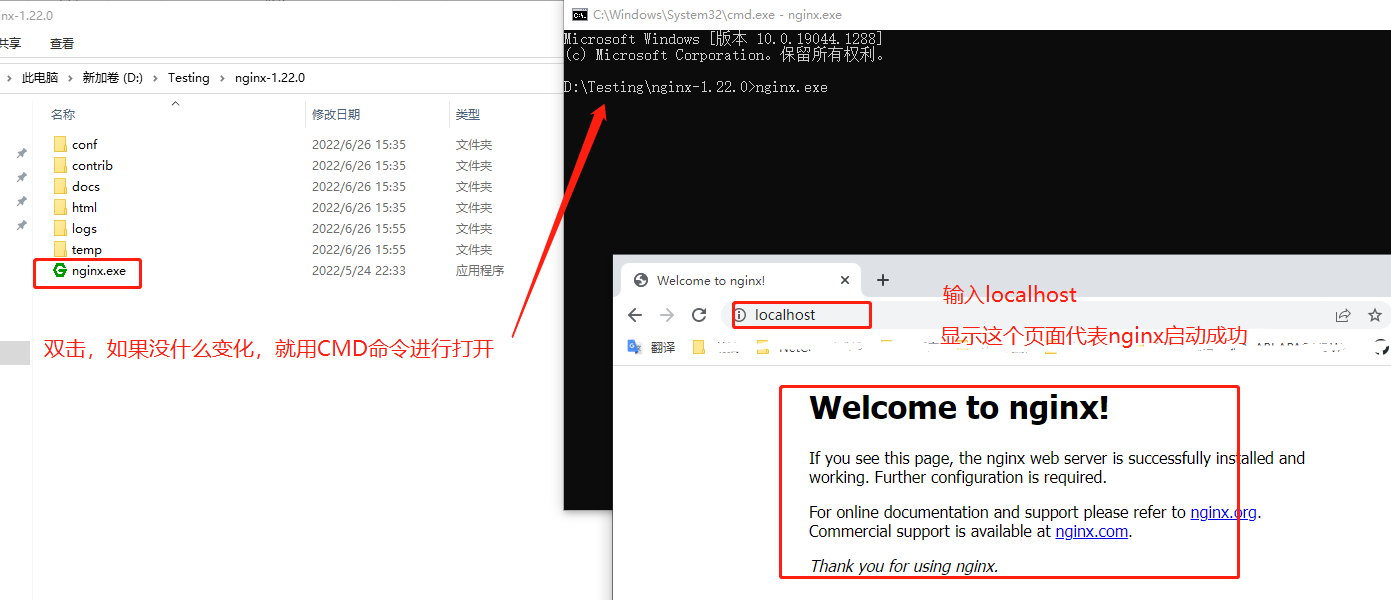Click the cmd prompt line nginx.exe
Image resolution: width=1391 pixels, height=600 pixels.
(696, 87)
